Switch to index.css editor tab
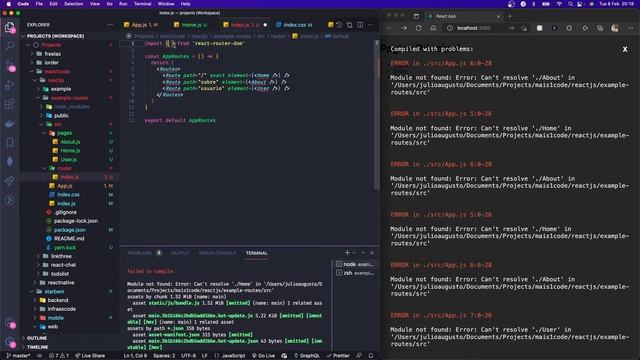 (294, 25)
